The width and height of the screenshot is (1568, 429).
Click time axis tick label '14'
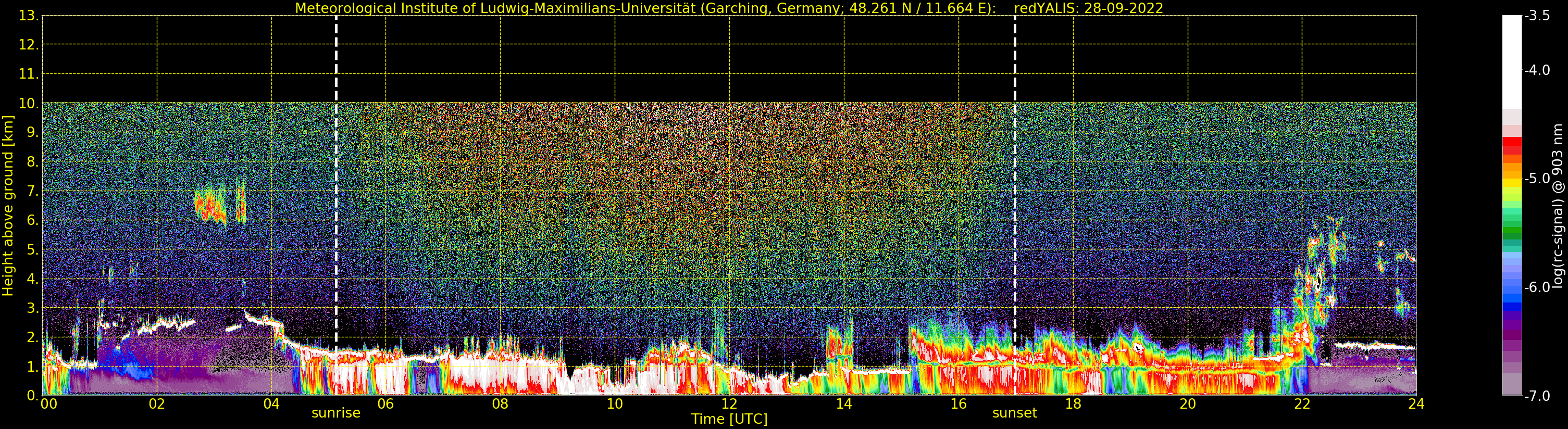(844, 404)
